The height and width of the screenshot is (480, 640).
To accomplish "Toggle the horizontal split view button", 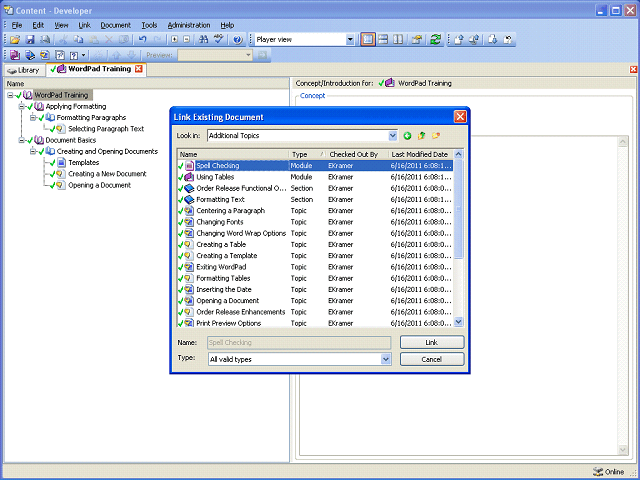I will [383, 40].
